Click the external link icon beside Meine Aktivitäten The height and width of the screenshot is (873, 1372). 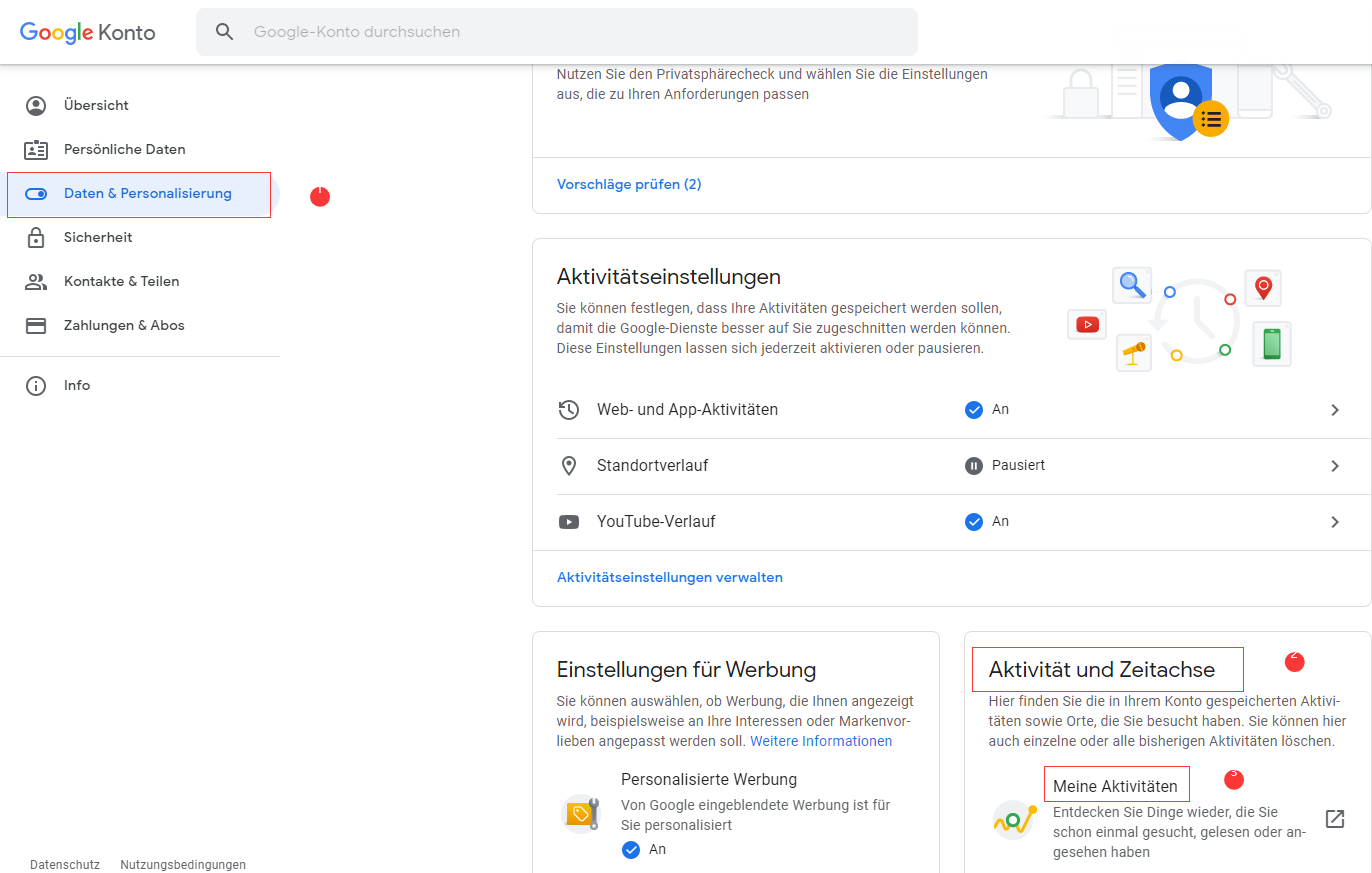click(x=1335, y=819)
